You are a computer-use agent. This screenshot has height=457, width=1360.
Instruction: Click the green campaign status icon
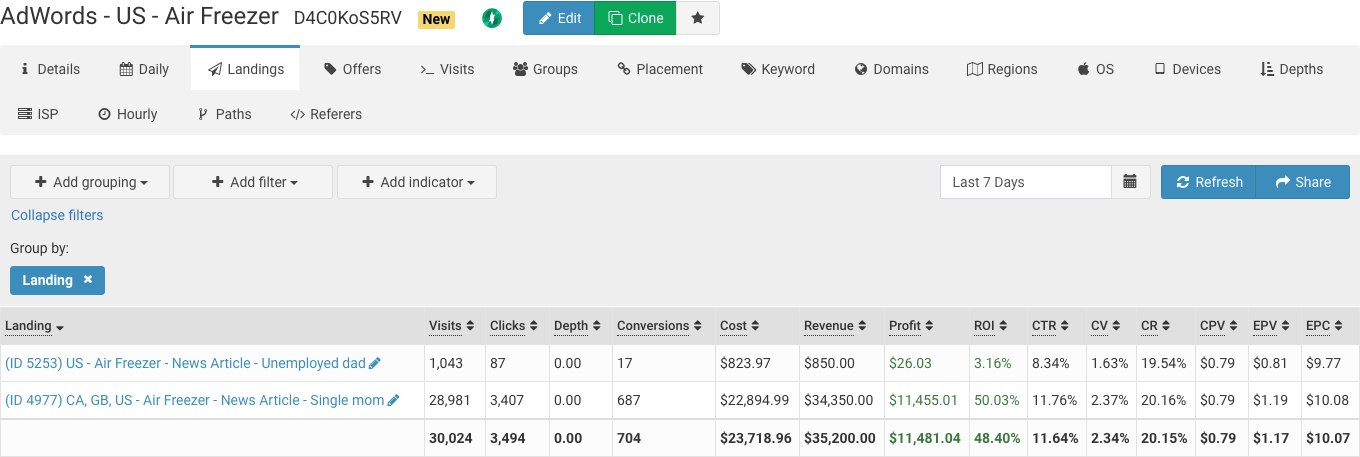point(491,19)
